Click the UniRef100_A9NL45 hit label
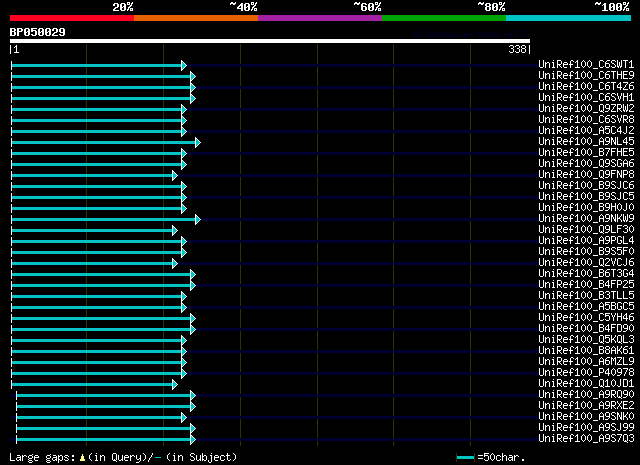This screenshot has height=465, width=640. (x=586, y=142)
